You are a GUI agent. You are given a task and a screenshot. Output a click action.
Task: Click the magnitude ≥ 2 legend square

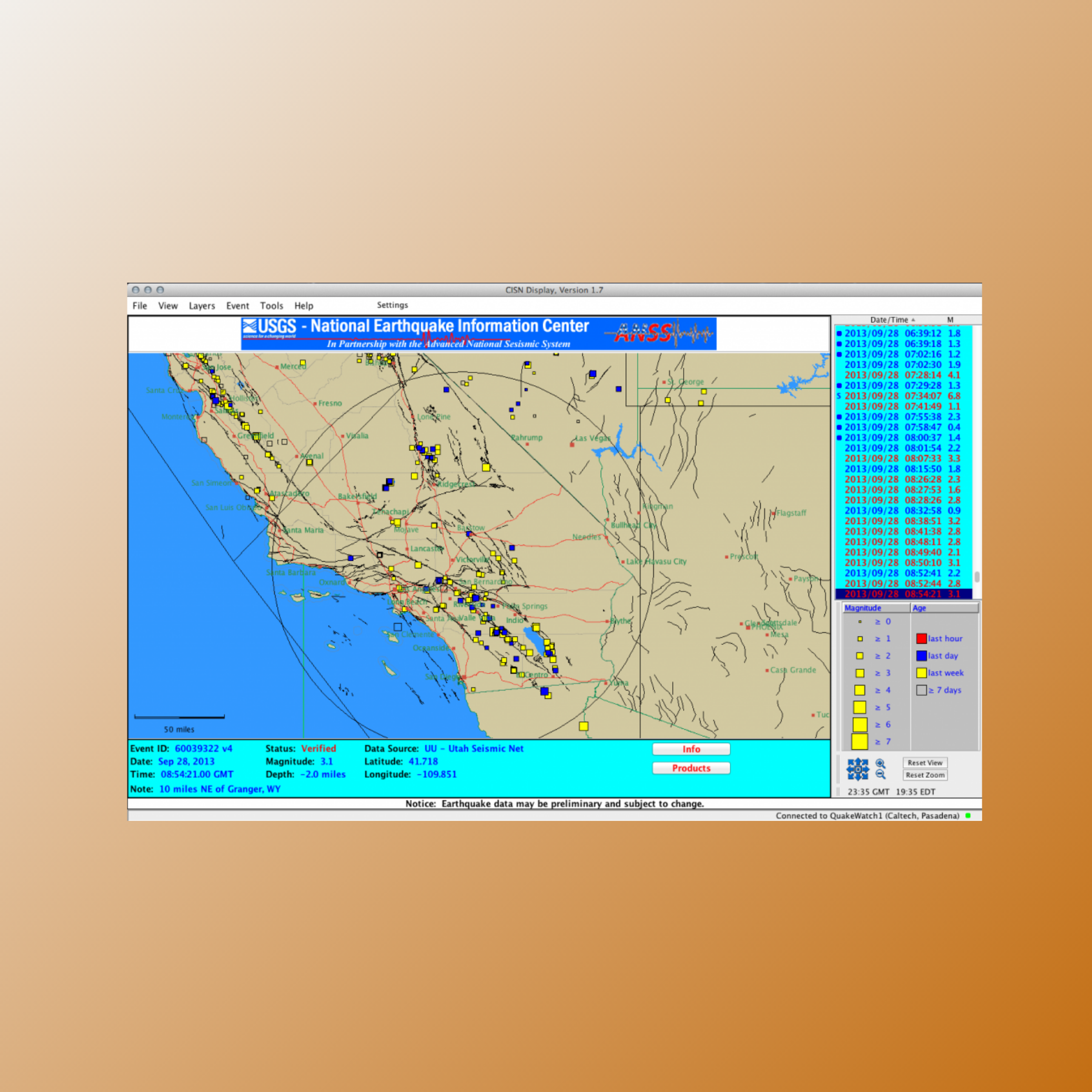860,656
